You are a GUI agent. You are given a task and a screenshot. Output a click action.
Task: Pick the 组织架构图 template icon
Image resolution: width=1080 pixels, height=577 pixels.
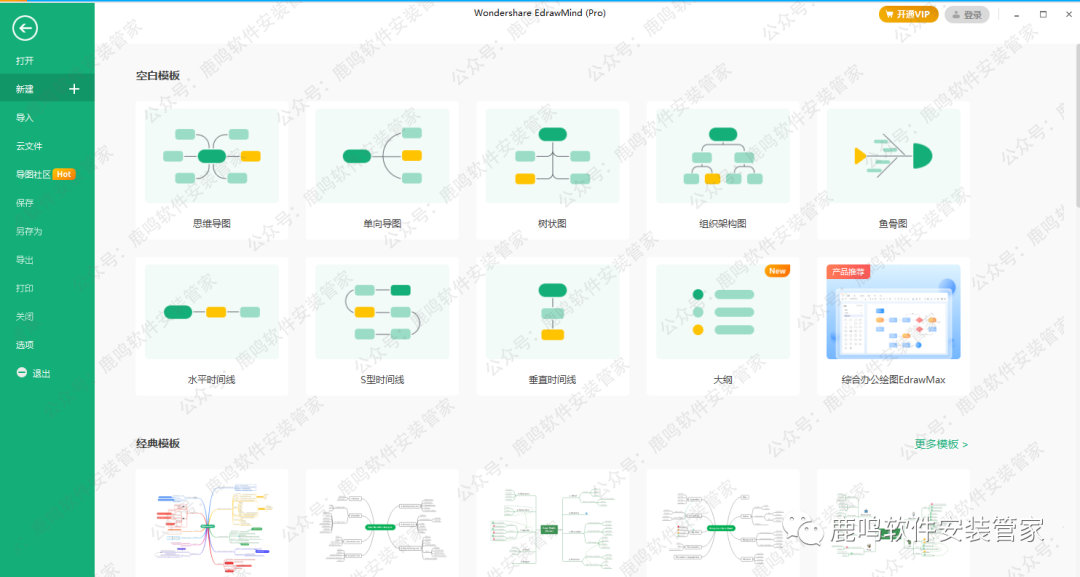coord(723,156)
